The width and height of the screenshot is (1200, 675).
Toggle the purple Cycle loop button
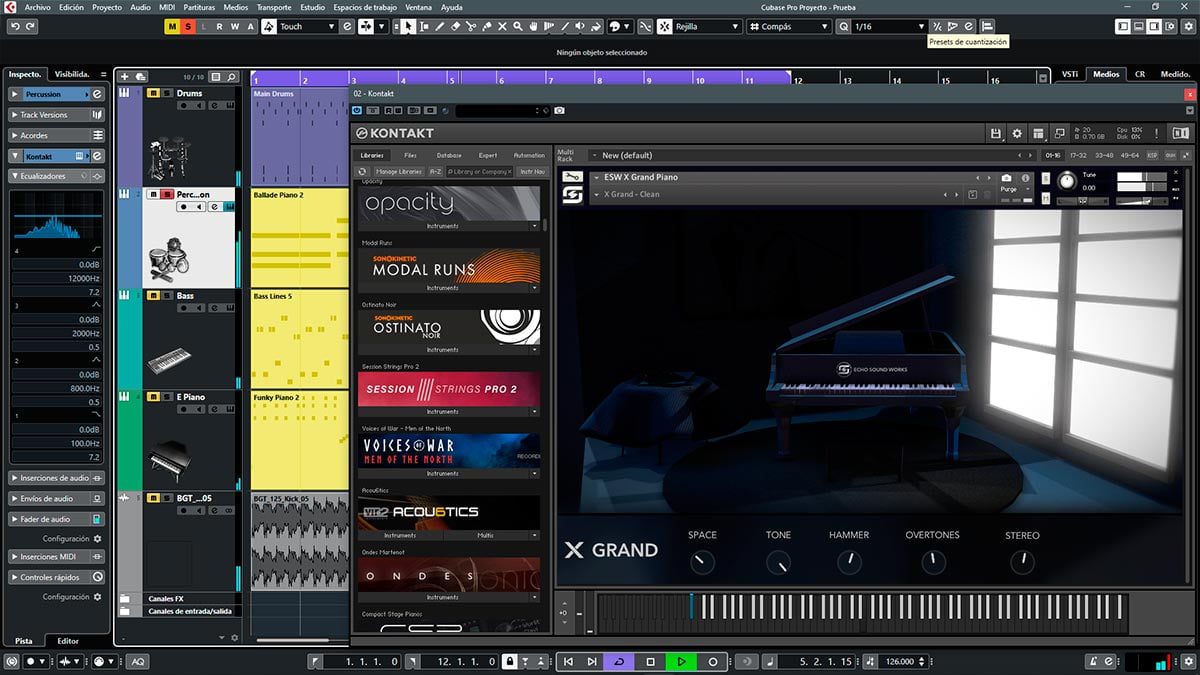[620, 661]
